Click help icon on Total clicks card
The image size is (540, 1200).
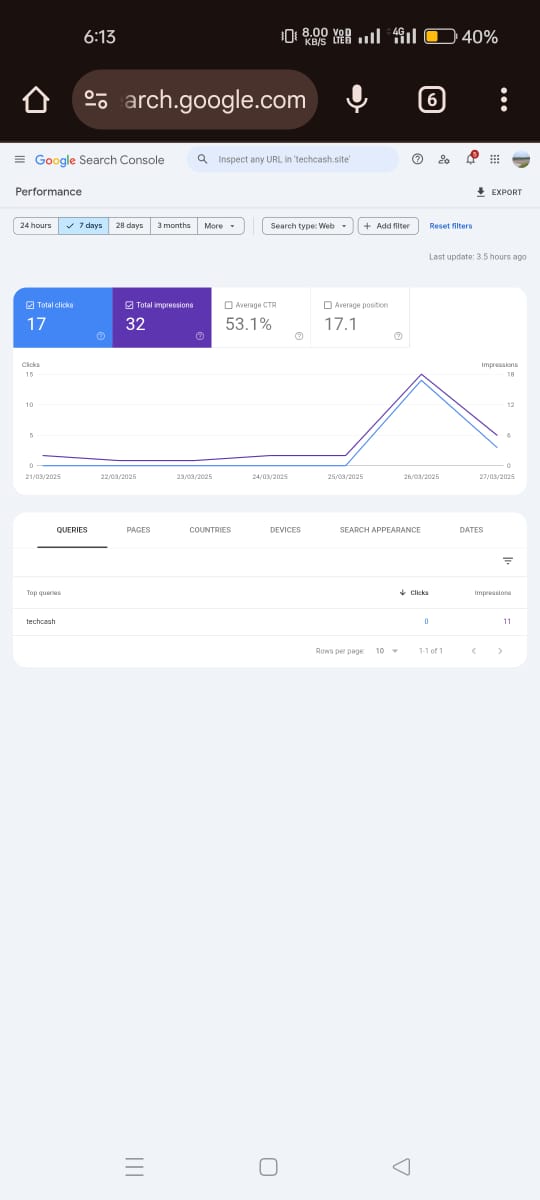pyautogui.click(x=101, y=336)
